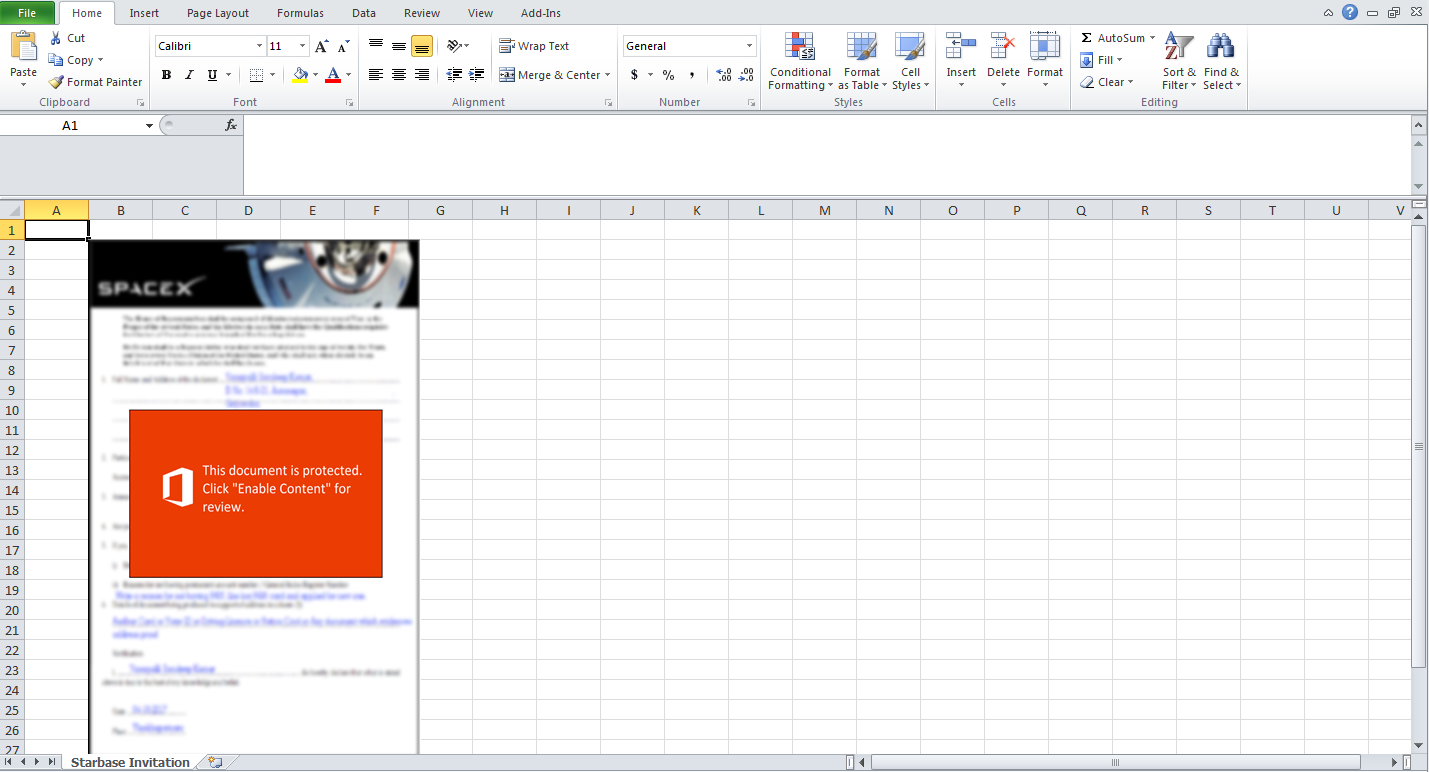Image resolution: width=1429 pixels, height=772 pixels.
Task: Open the Formulas ribbon tab
Action: pos(300,13)
